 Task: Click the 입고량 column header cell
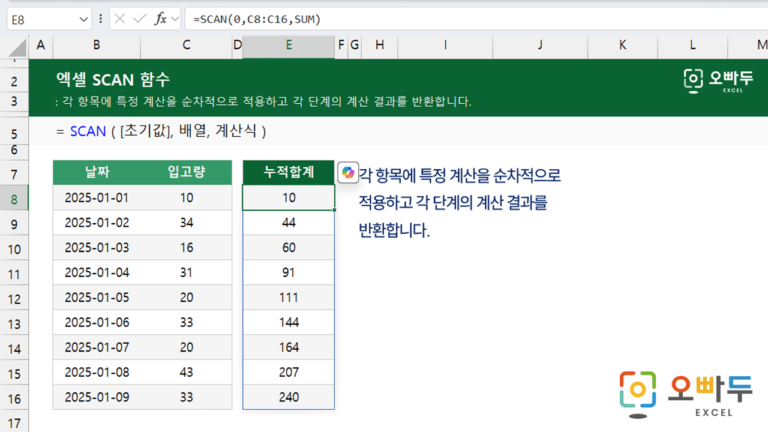click(x=186, y=172)
